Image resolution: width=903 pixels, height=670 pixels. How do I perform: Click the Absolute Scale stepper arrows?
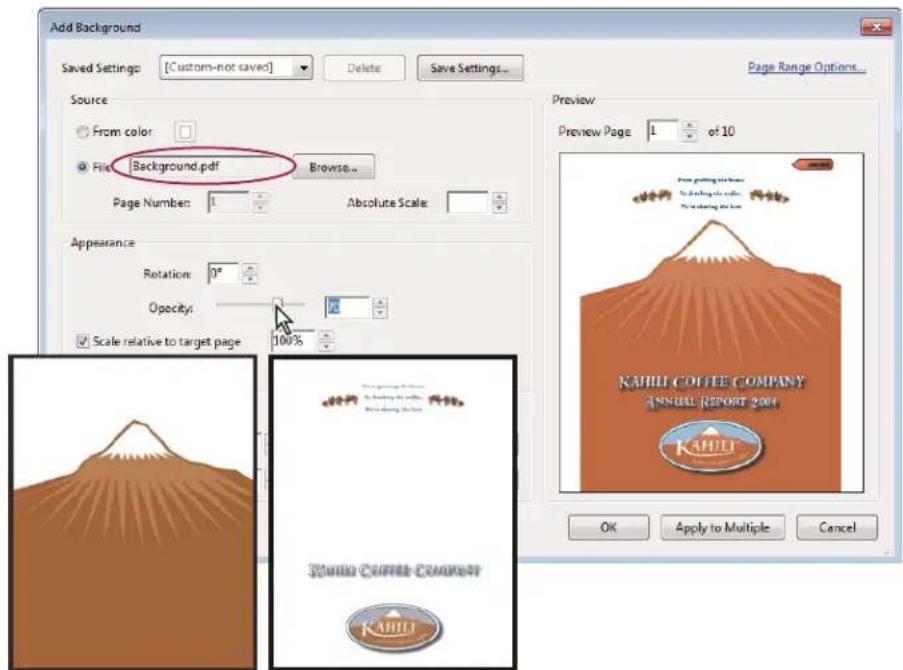[x=499, y=202]
